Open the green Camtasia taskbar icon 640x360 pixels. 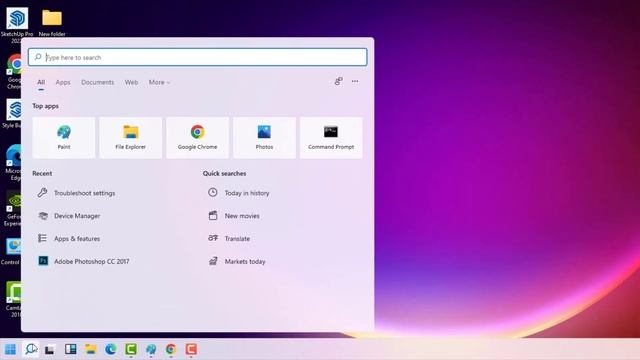point(131,349)
